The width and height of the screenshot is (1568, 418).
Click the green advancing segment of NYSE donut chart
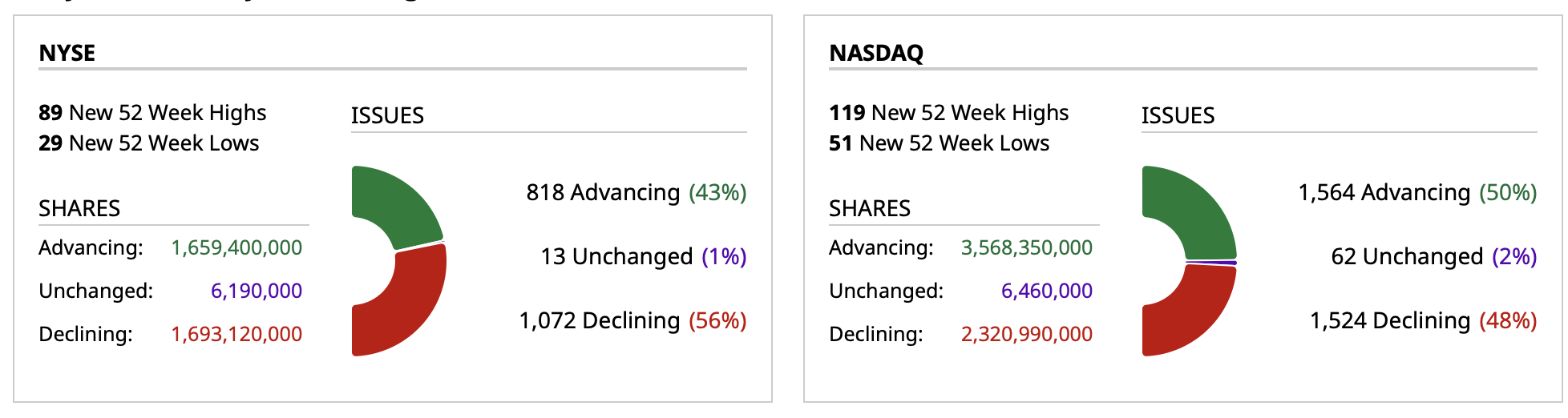pos(398,203)
